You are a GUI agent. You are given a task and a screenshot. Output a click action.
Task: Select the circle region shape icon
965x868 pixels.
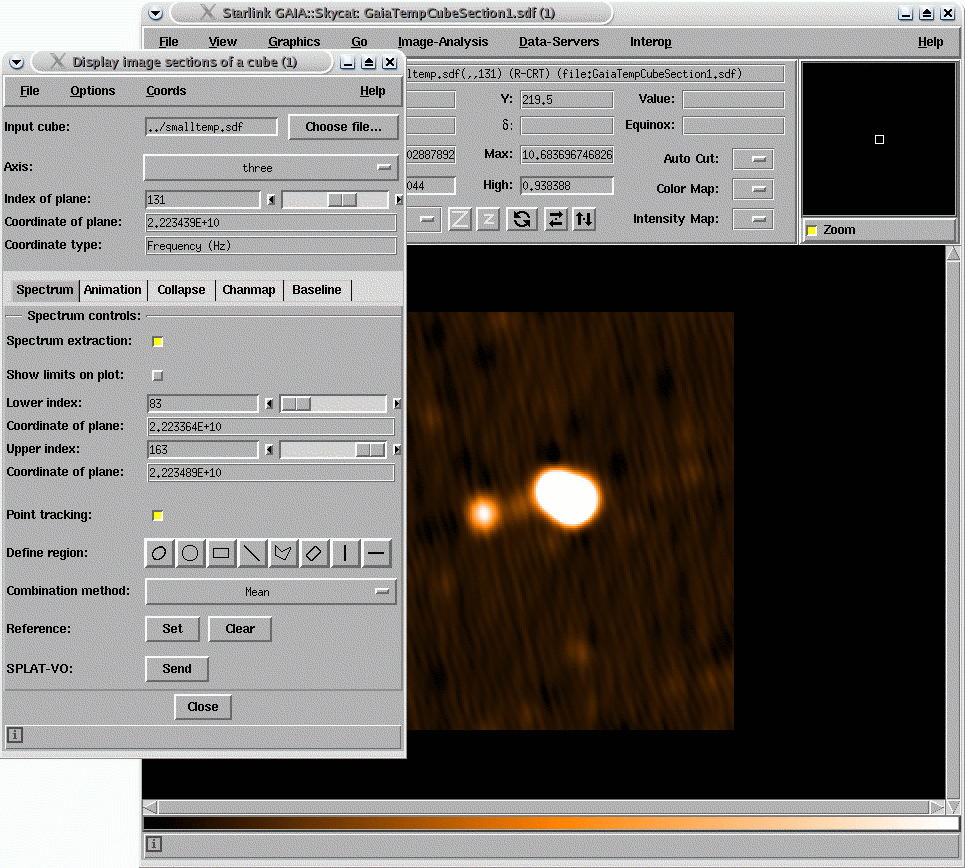[190, 553]
